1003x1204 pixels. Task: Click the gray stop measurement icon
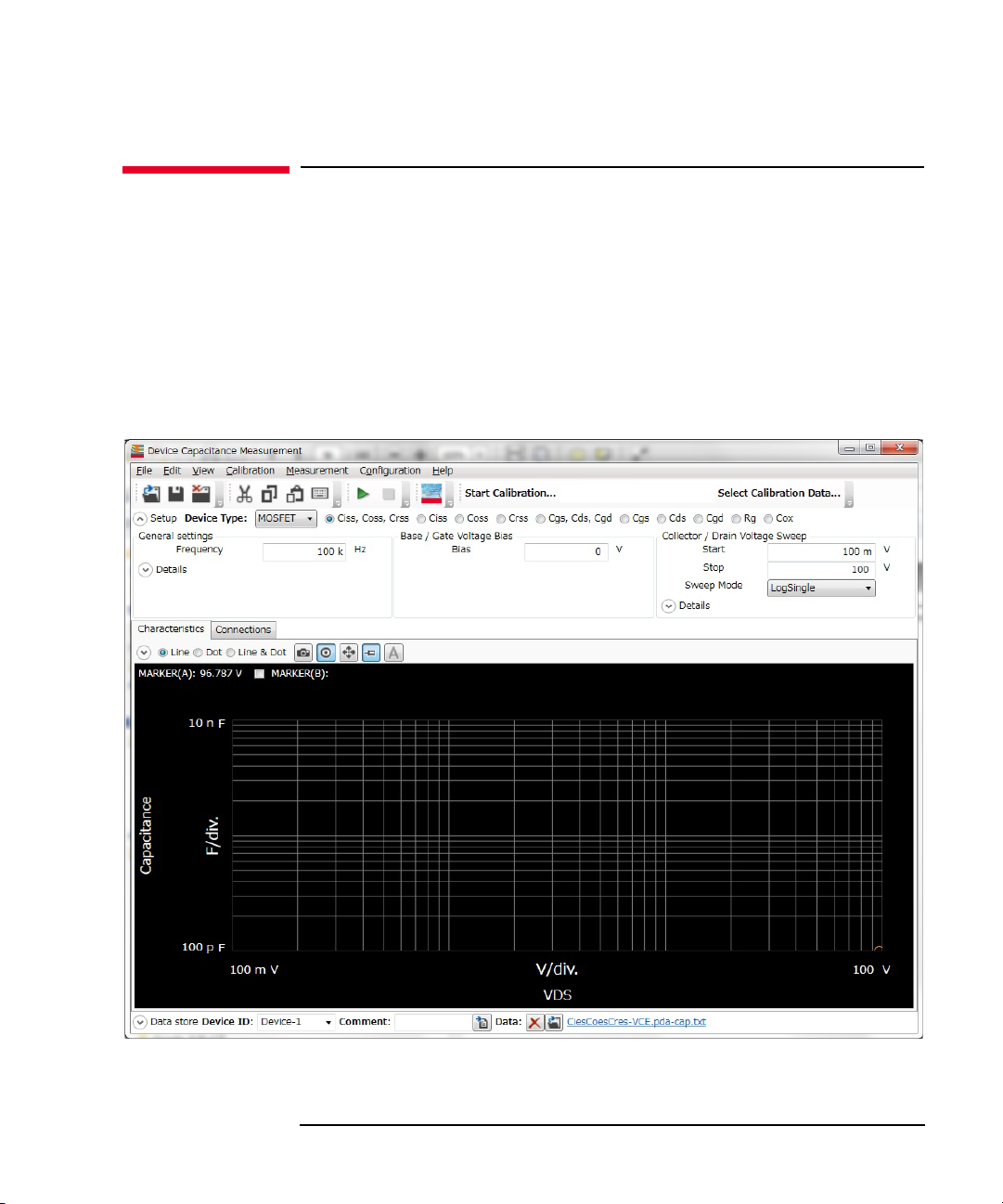(389, 494)
